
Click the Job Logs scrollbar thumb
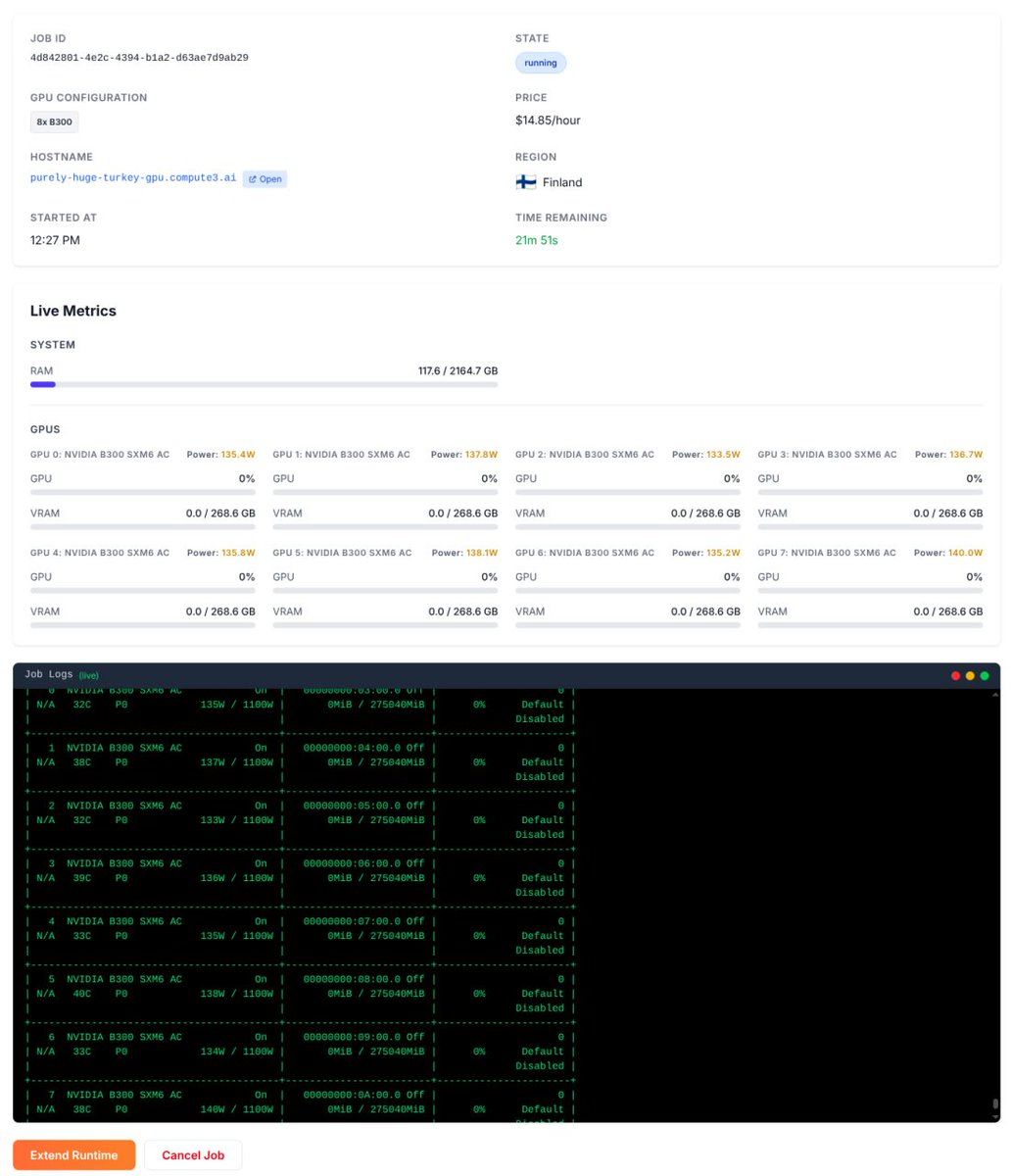point(995,1104)
